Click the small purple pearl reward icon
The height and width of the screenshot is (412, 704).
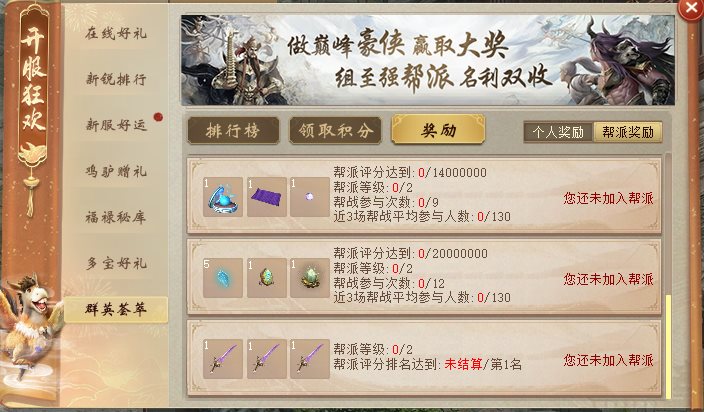click(x=310, y=197)
